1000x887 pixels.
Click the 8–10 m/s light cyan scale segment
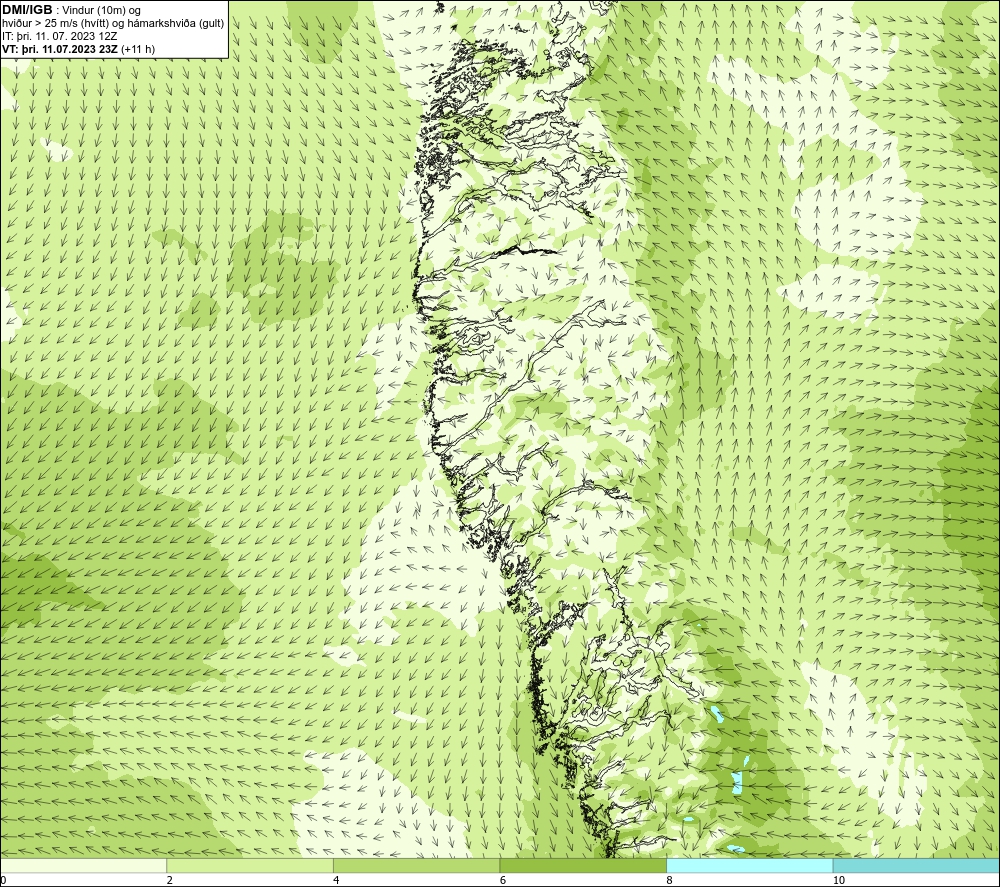(x=749, y=865)
